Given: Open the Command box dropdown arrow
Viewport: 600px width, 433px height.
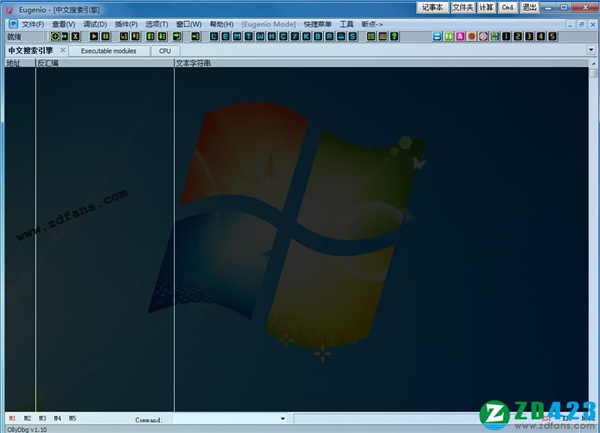Looking at the screenshot, I should click(283, 418).
